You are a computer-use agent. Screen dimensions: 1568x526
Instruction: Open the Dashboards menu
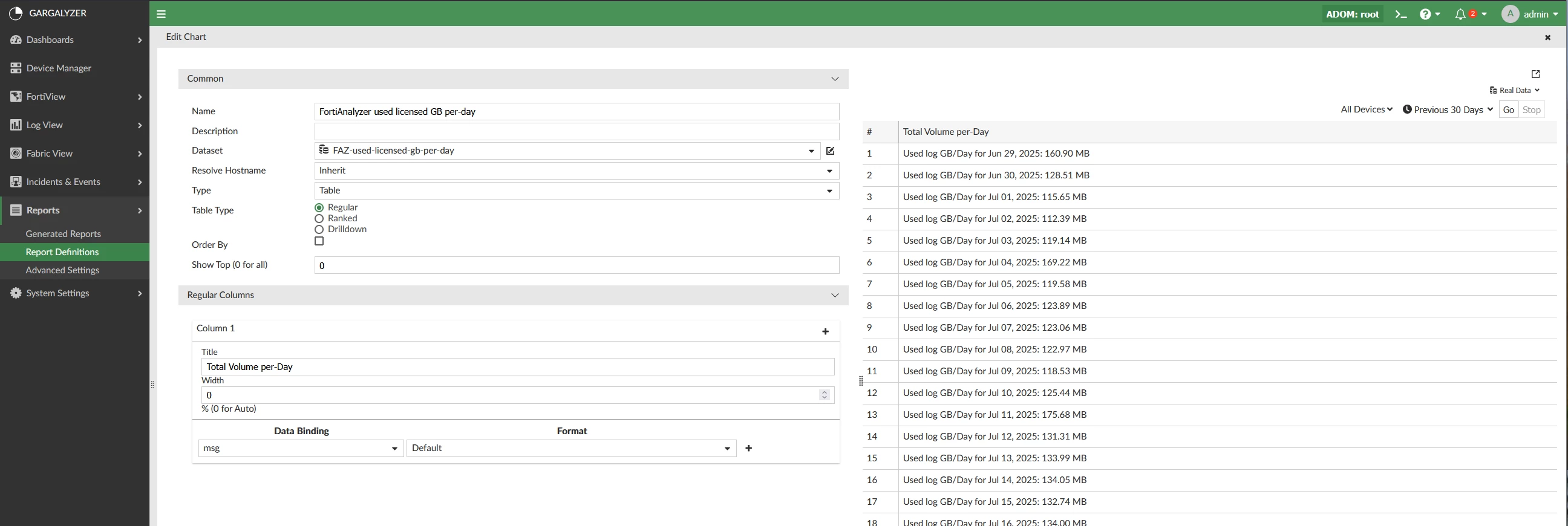[x=74, y=39]
